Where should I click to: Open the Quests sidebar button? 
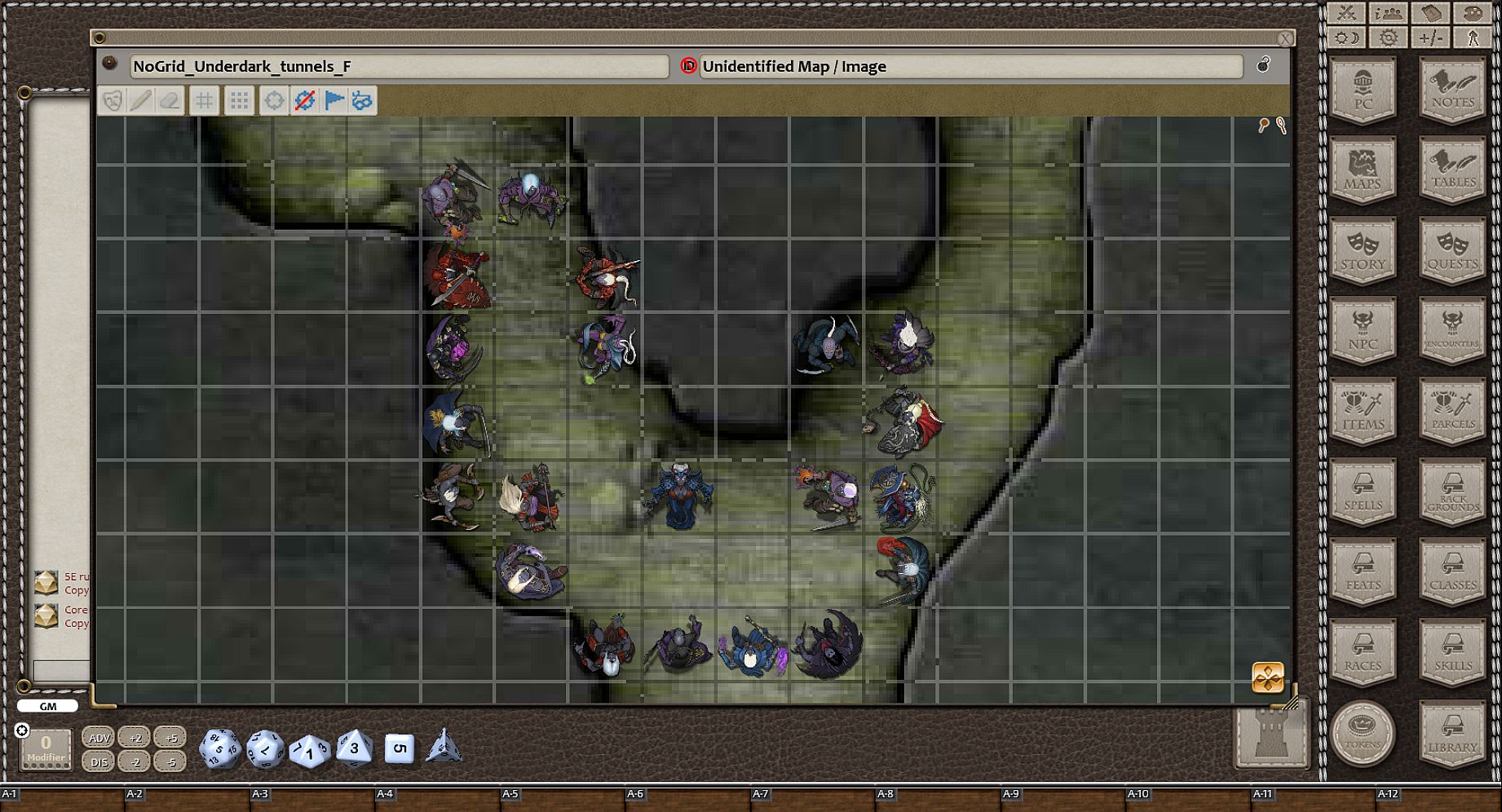(1453, 252)
